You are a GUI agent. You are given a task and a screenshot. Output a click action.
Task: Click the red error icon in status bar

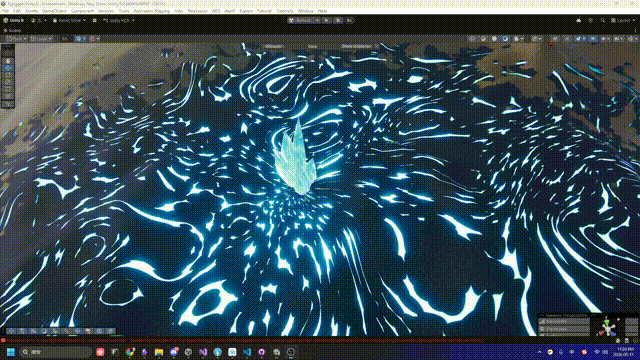(x=3, y=340)
